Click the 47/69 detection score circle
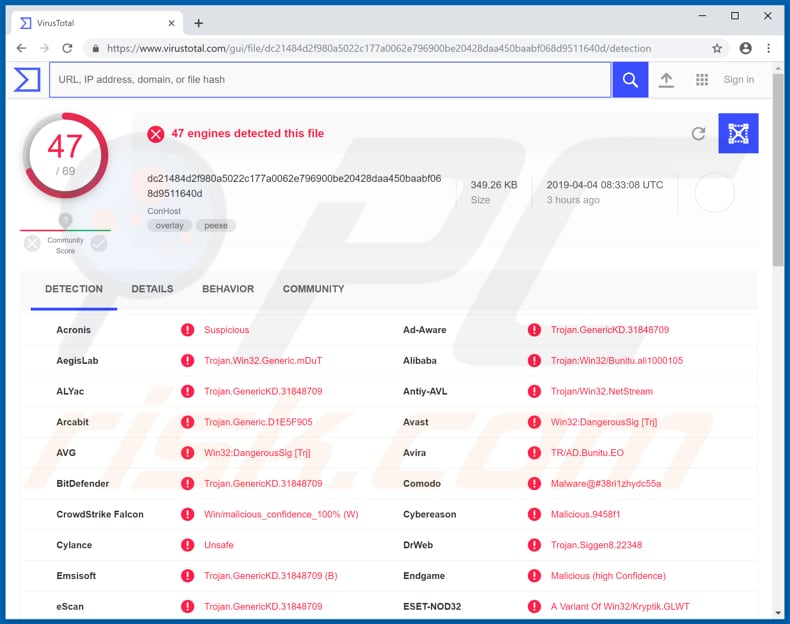Screen dimensions: 790x624 point(65,156)
